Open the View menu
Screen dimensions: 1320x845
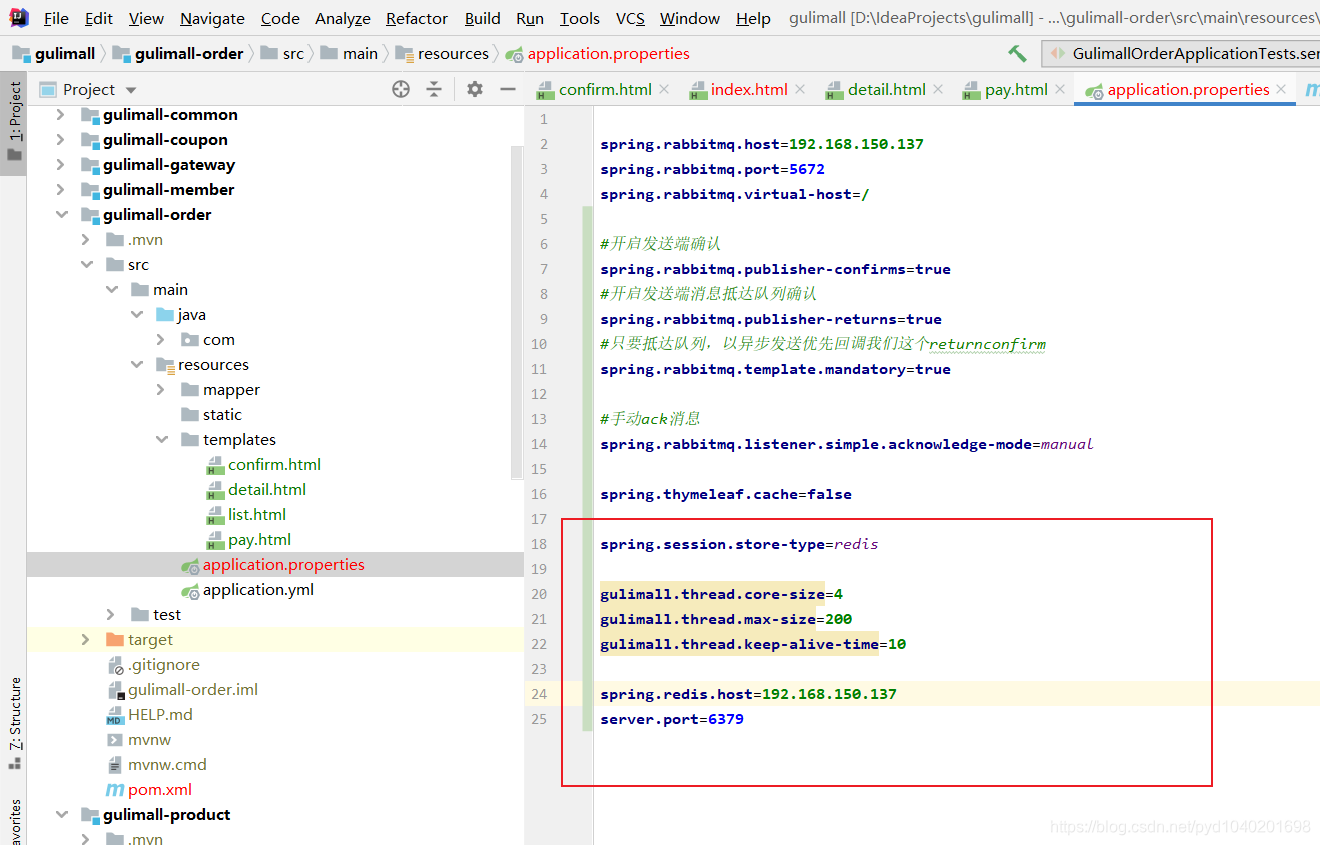point(146,18)
